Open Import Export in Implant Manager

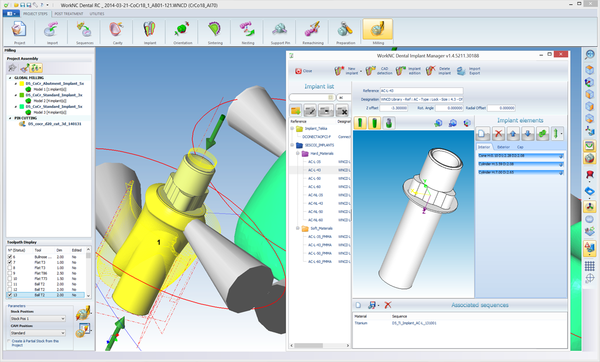(469, 71)
